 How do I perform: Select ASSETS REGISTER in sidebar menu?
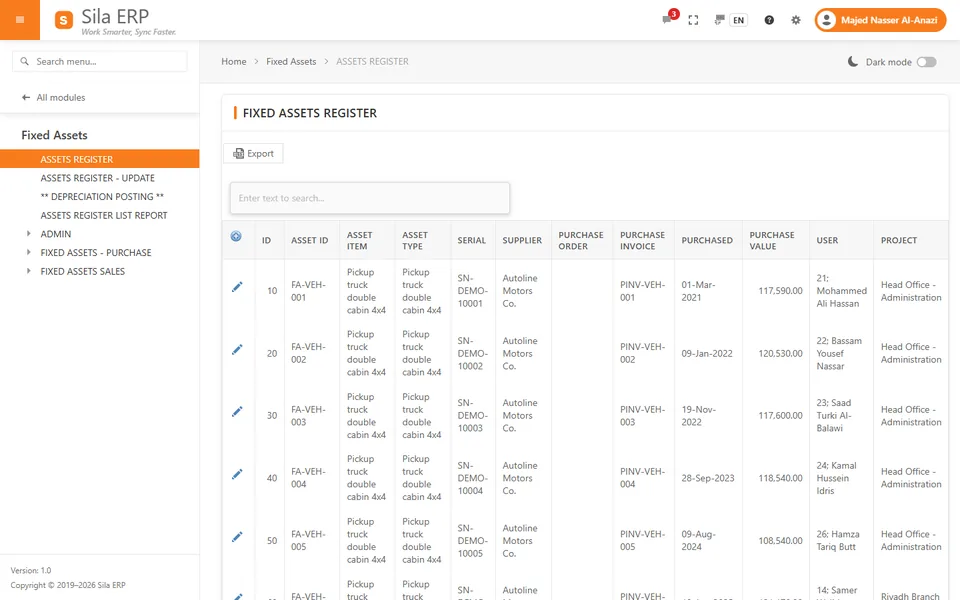[100, 159]
